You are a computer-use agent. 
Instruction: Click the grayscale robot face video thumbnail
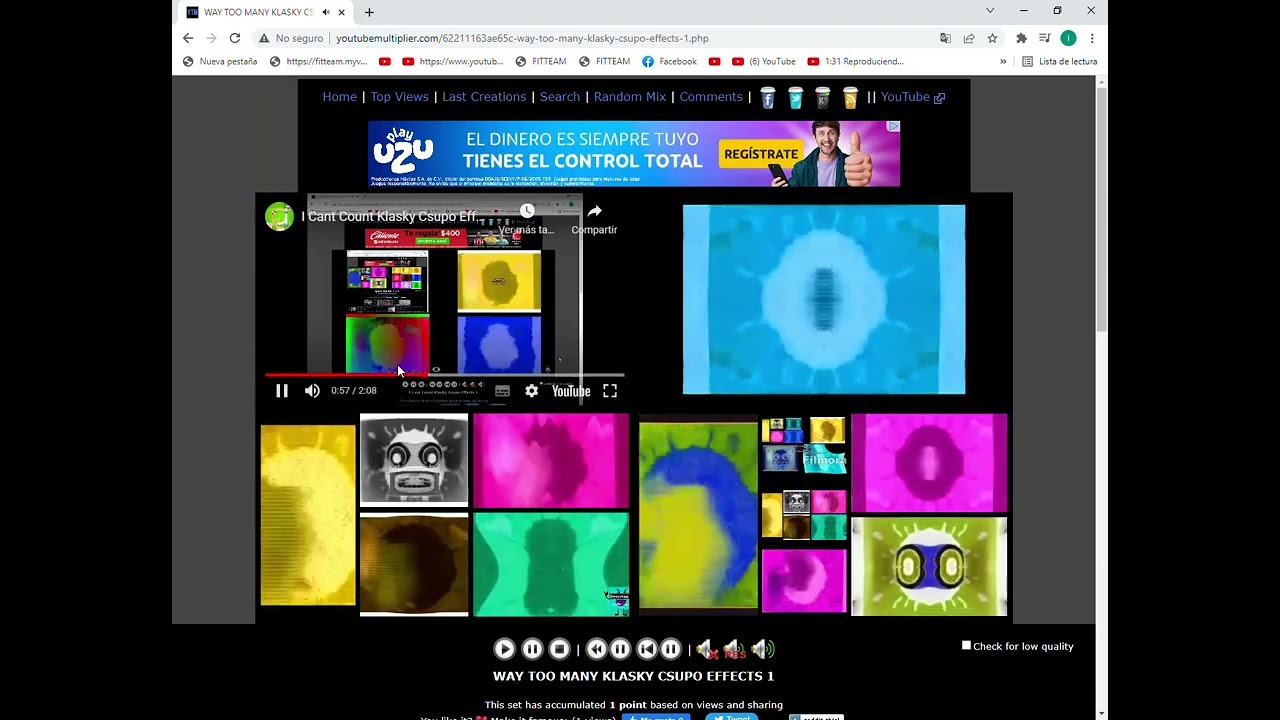(414, 460)
